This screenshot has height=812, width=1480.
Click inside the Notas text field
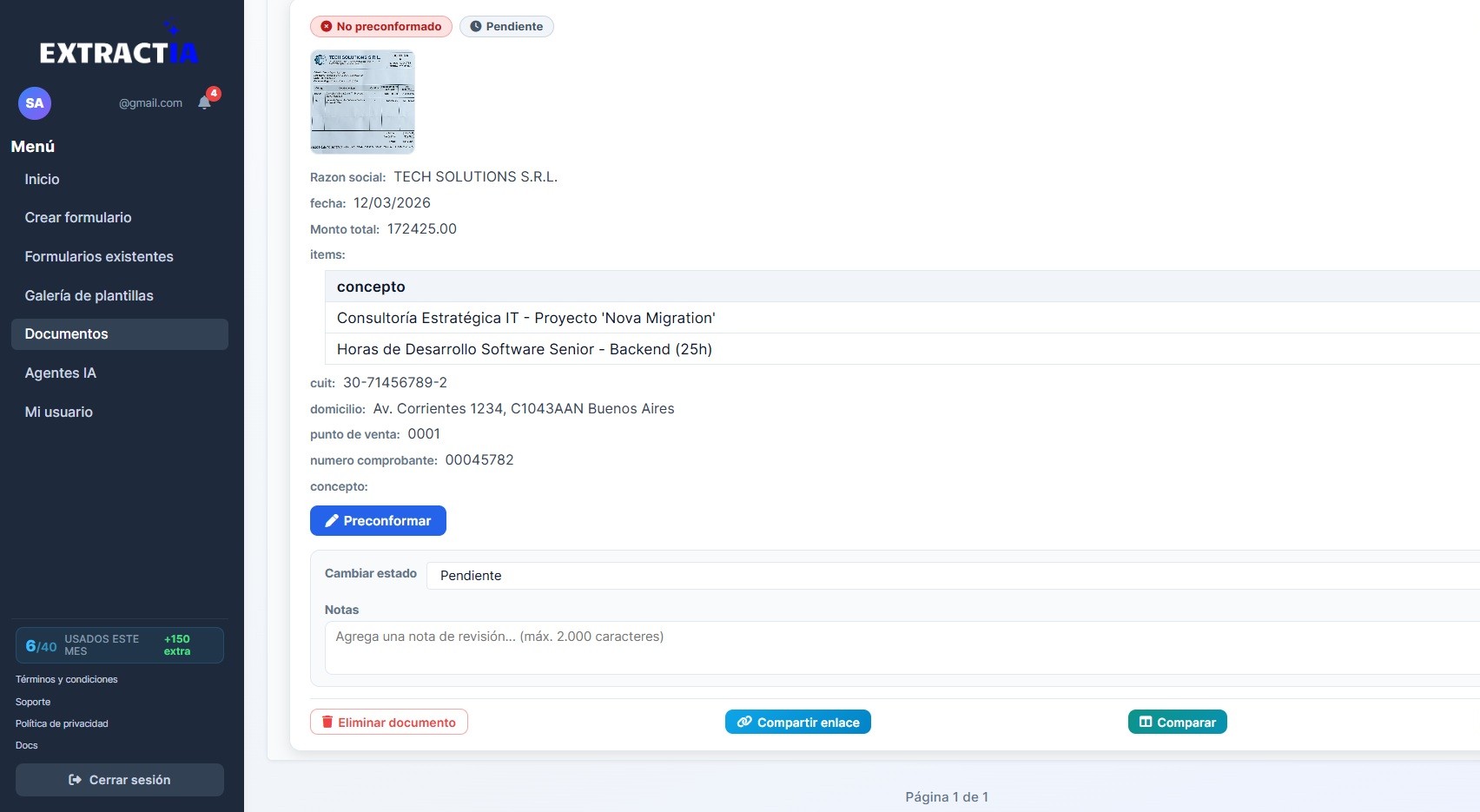pos(608,647)
